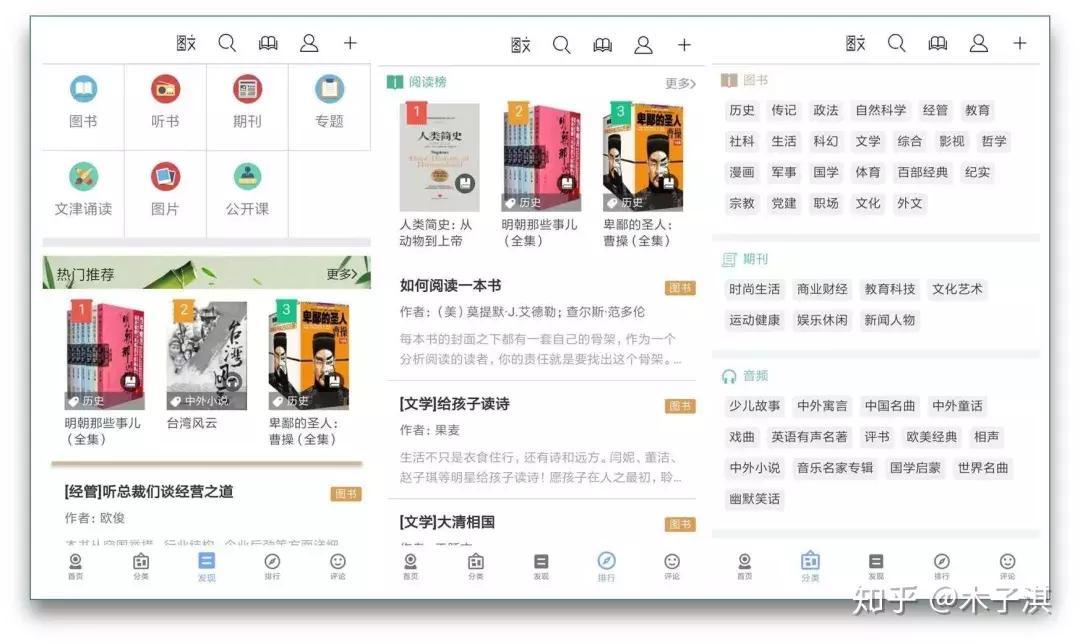The height and width of the screenshot is (644, 1080).
Task: Open the user profile icon at top
Action: coord(309,43)
